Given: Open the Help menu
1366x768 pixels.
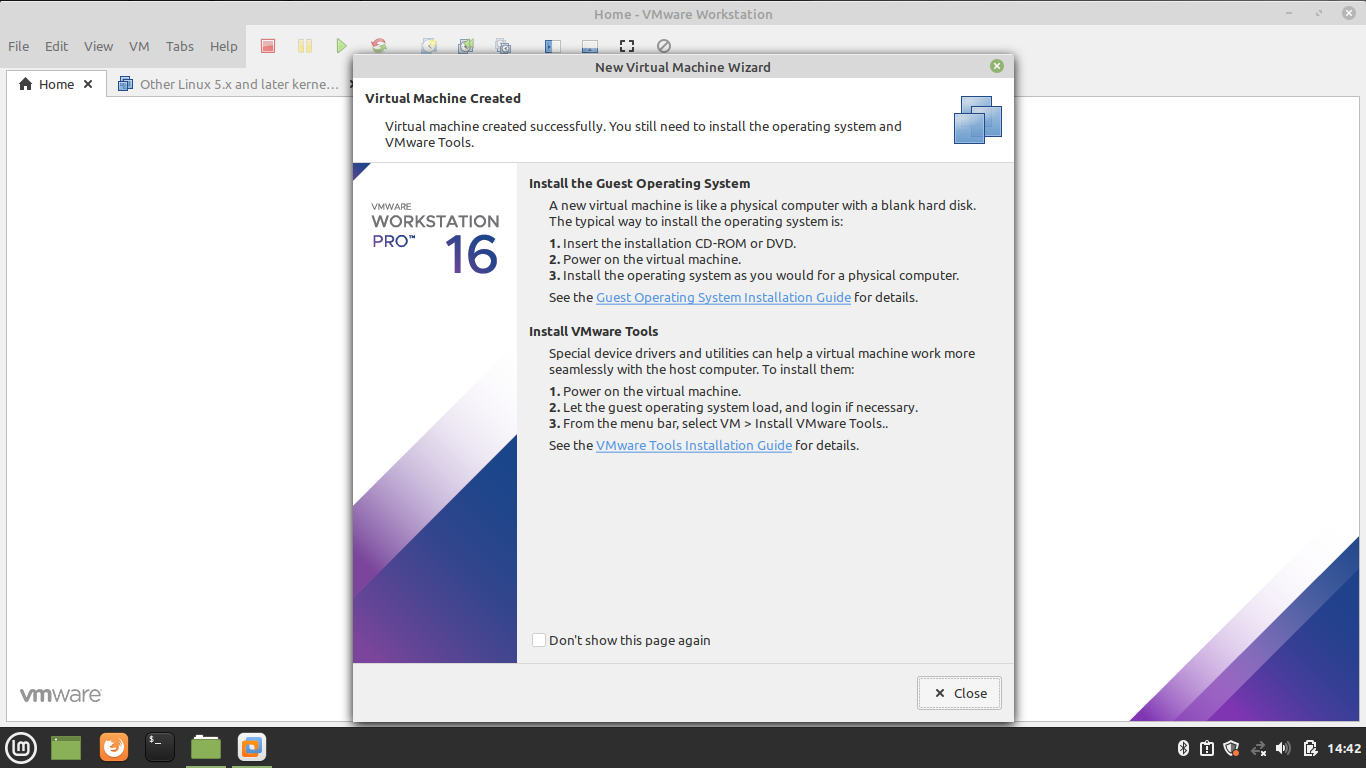Looking at the screenshot, I should pyautogui.click(x=224, y=46).
